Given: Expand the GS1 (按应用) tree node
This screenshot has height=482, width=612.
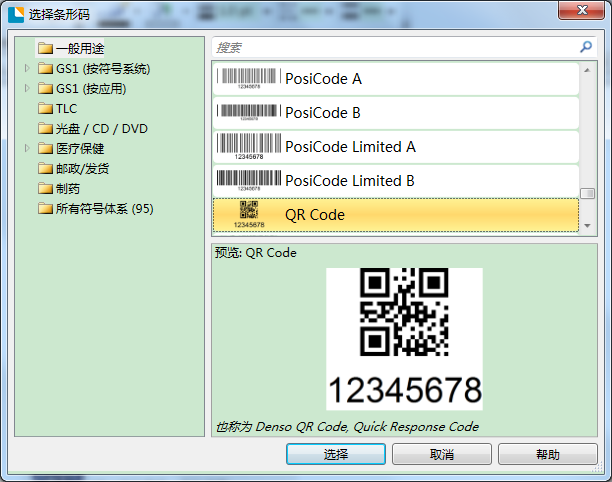Looking at the screenshot, I should (27, 88).
